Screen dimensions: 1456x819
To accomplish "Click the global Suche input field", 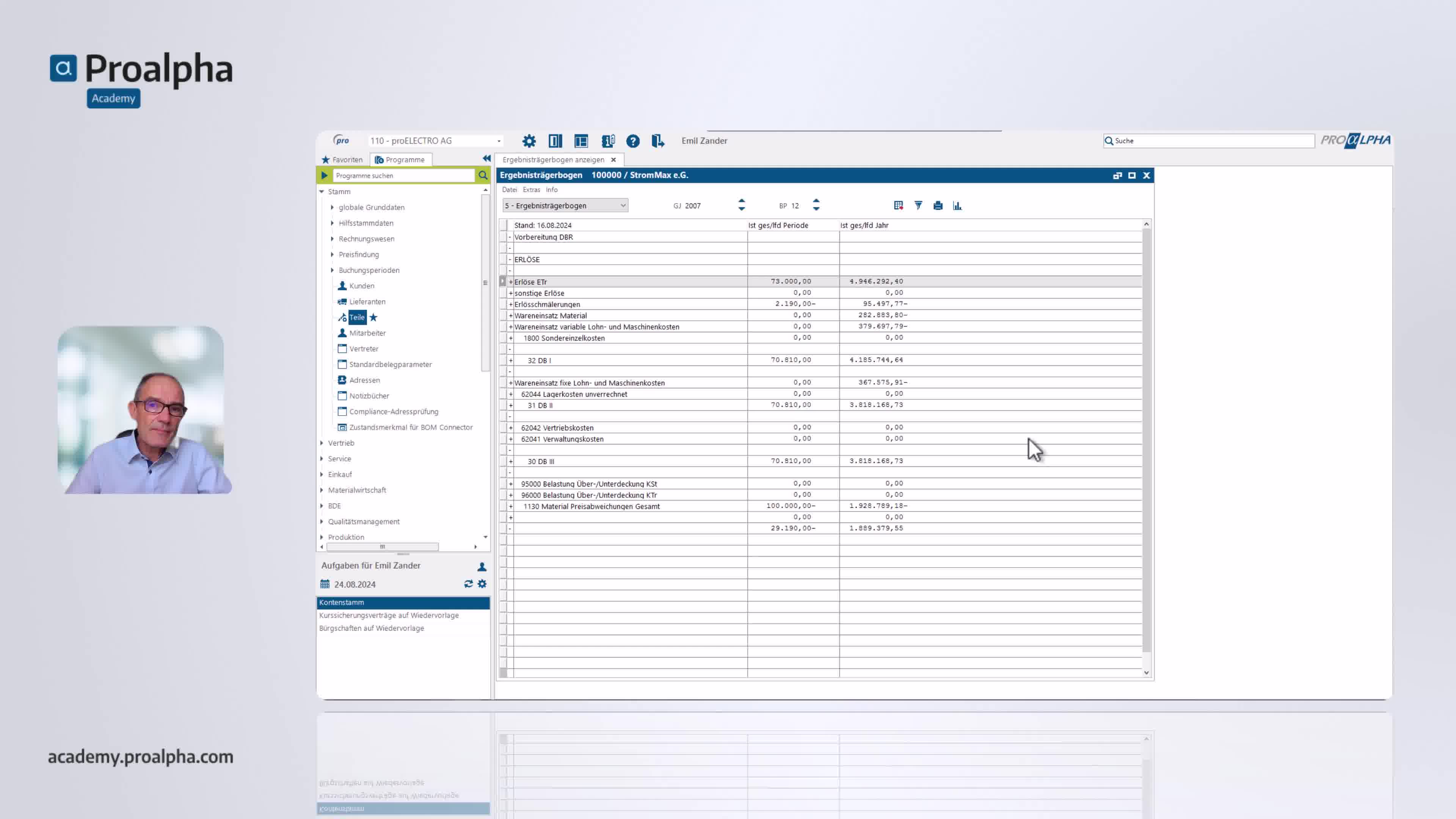I will (1210, 141).
